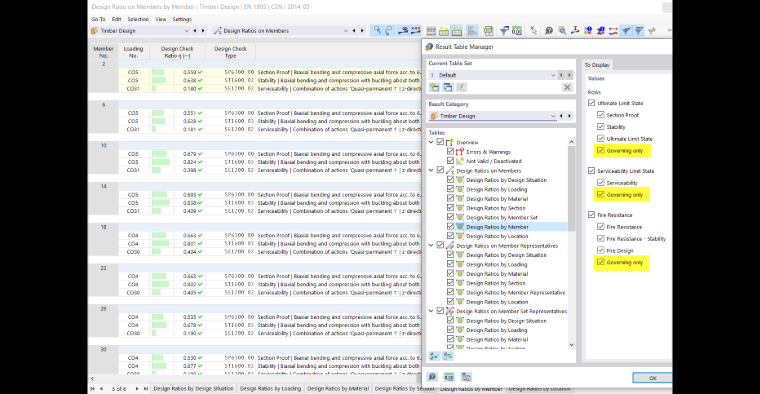Uncheck Governing only under Fire Resistance
The width and height of the screenshot is (760, 394).
pyautogui.click(x=601, y=262)
